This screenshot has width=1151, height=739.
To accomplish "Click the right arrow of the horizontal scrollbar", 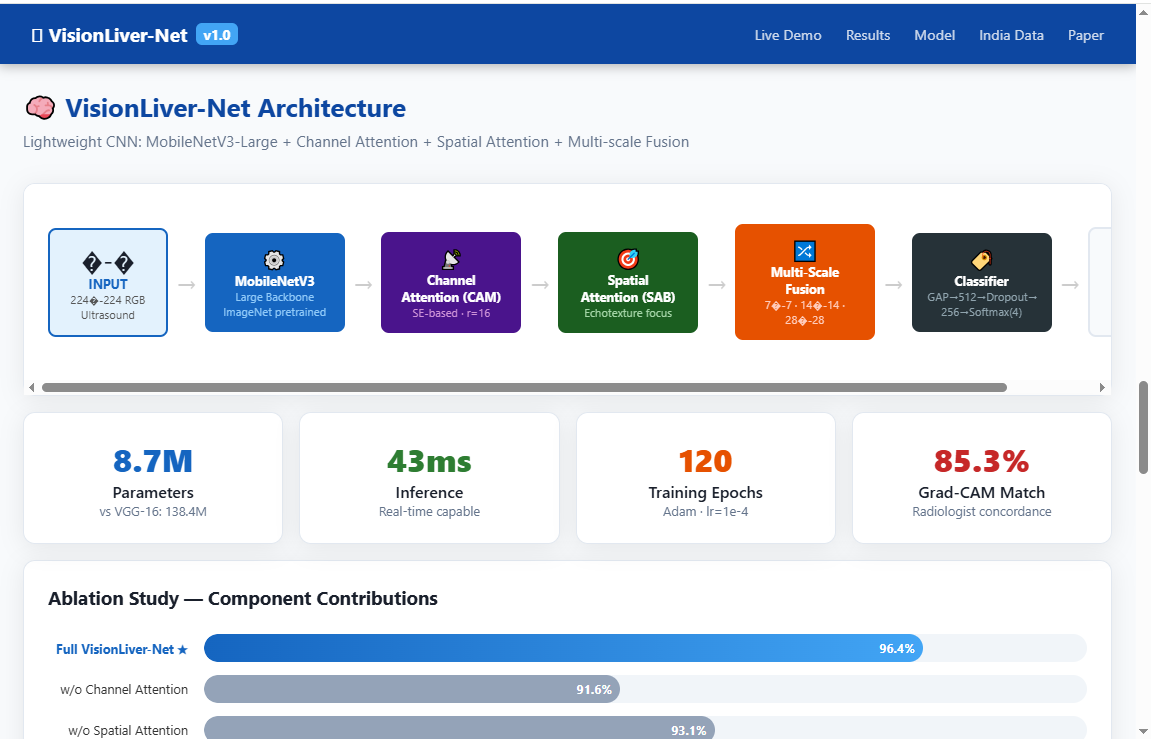I will 1102,387.
